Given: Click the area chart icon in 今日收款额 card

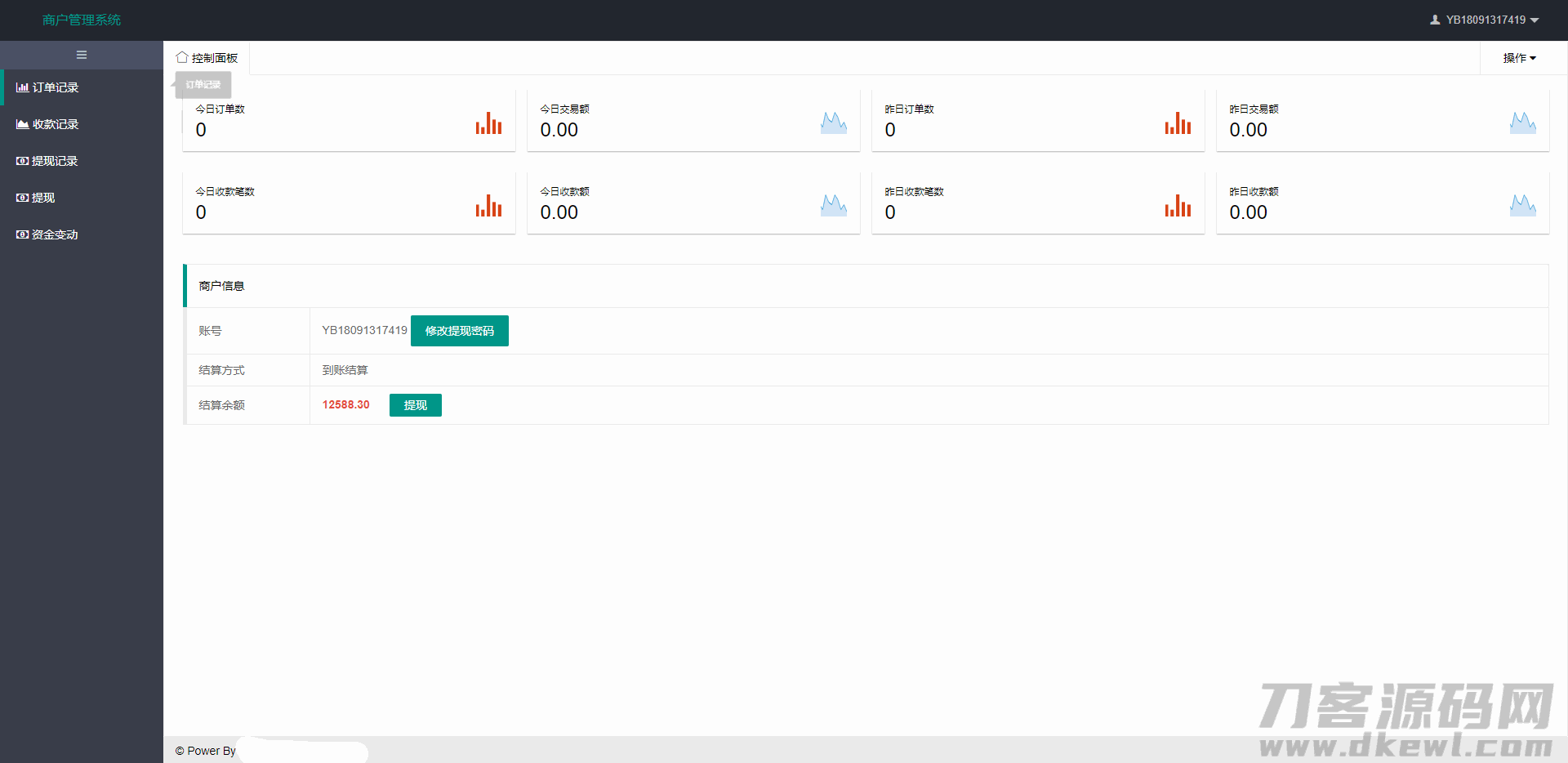Looking at the screenshot, I should tap(833, 206).
